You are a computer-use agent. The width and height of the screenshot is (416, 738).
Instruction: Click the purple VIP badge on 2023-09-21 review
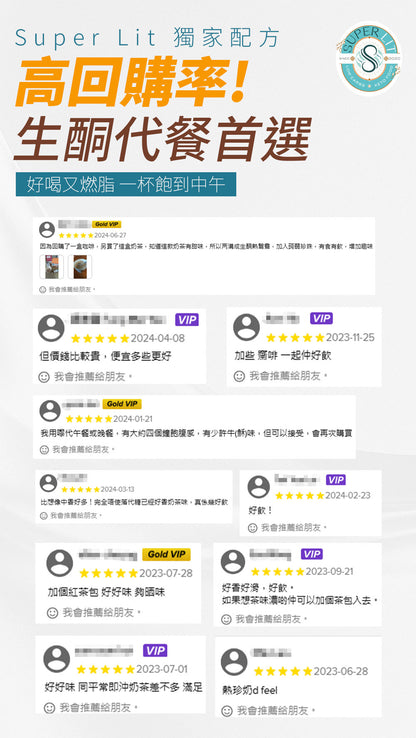(x=312, y=554)
